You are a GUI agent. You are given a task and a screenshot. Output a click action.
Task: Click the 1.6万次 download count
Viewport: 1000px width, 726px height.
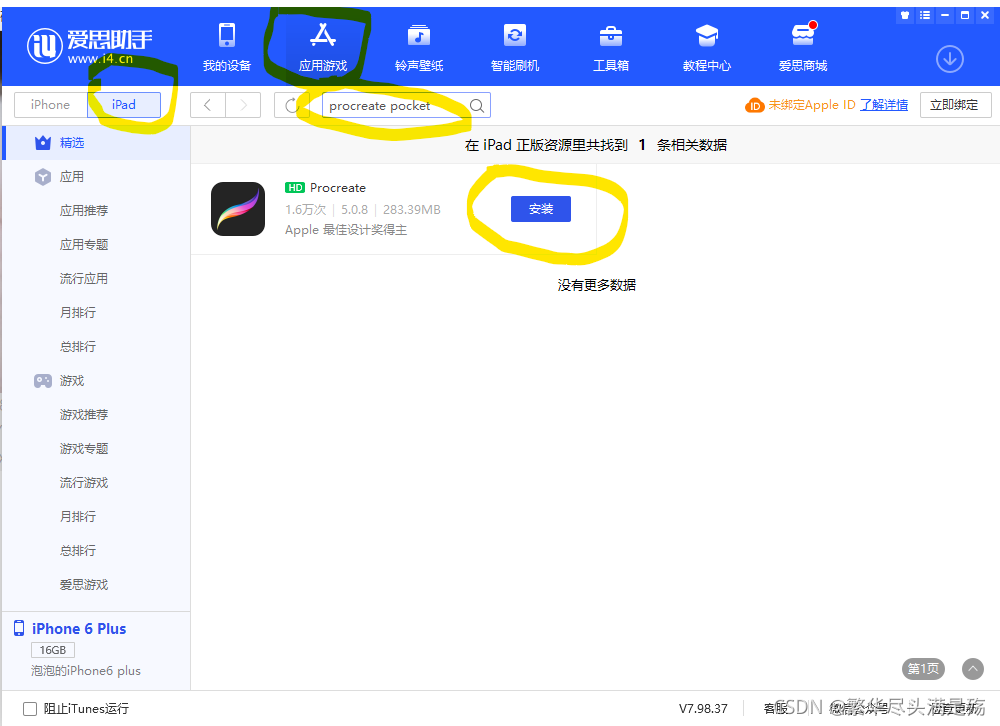pyautogui.click(x=305, y=210)
